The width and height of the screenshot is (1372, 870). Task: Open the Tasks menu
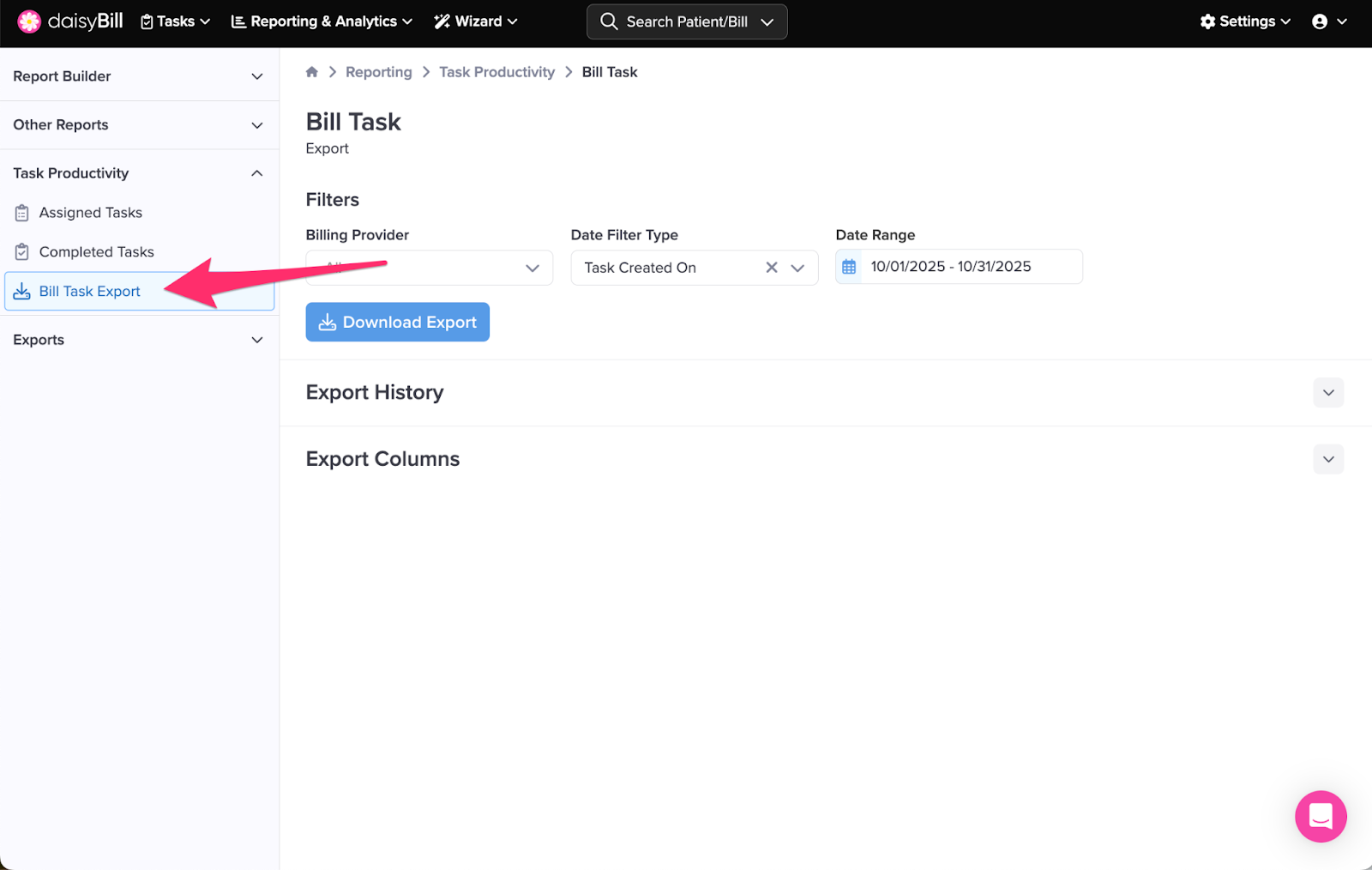tap(176, 21)
